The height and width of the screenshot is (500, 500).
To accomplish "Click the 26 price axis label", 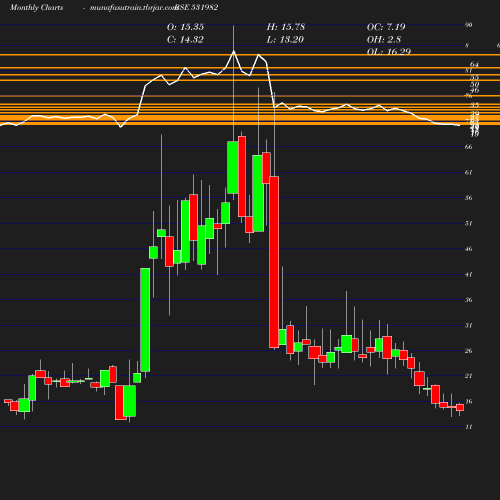I will pos(468,351).
